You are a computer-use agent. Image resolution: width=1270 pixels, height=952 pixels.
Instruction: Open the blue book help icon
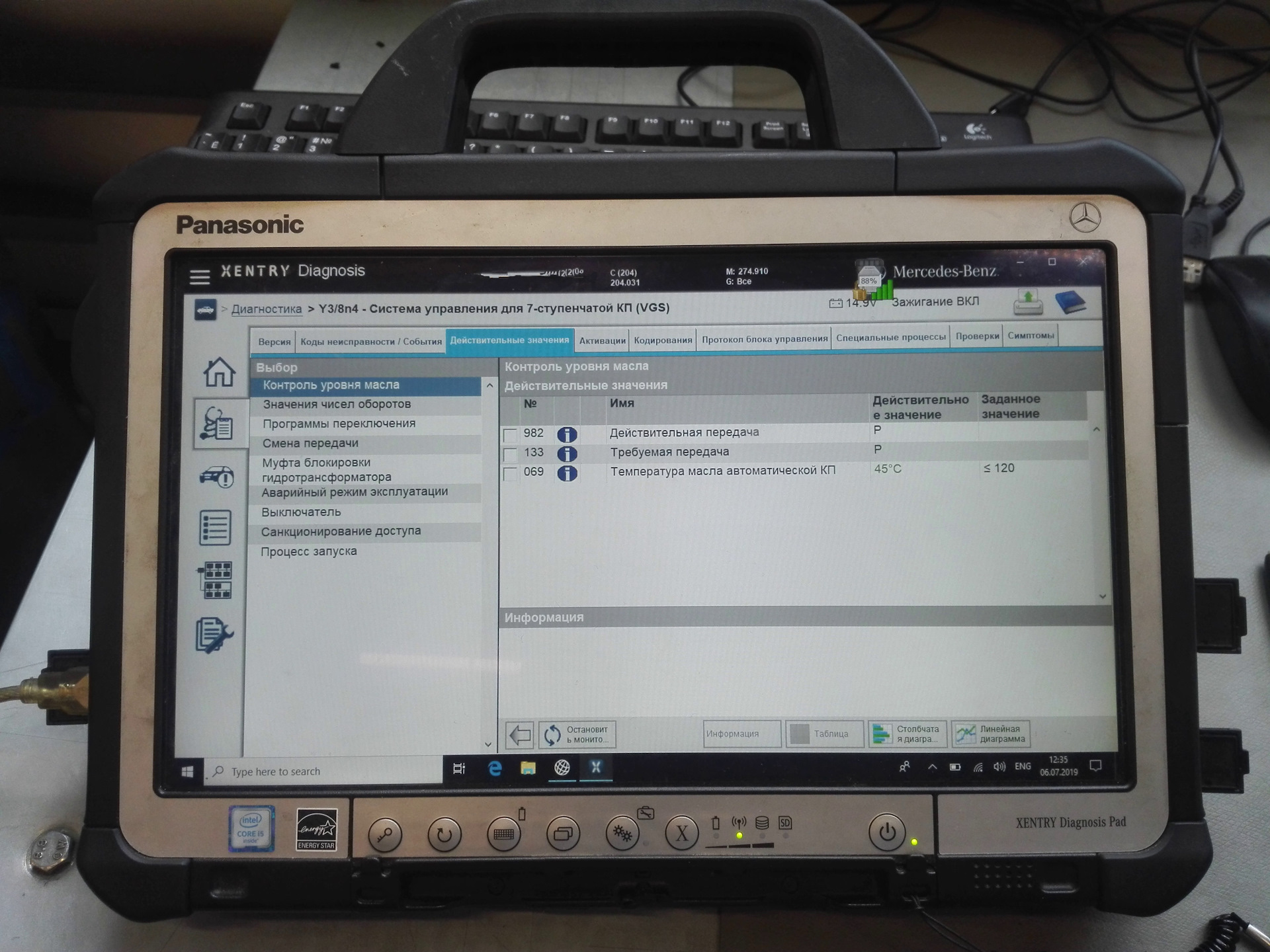pyautogui.click(x=1070, y=302)
